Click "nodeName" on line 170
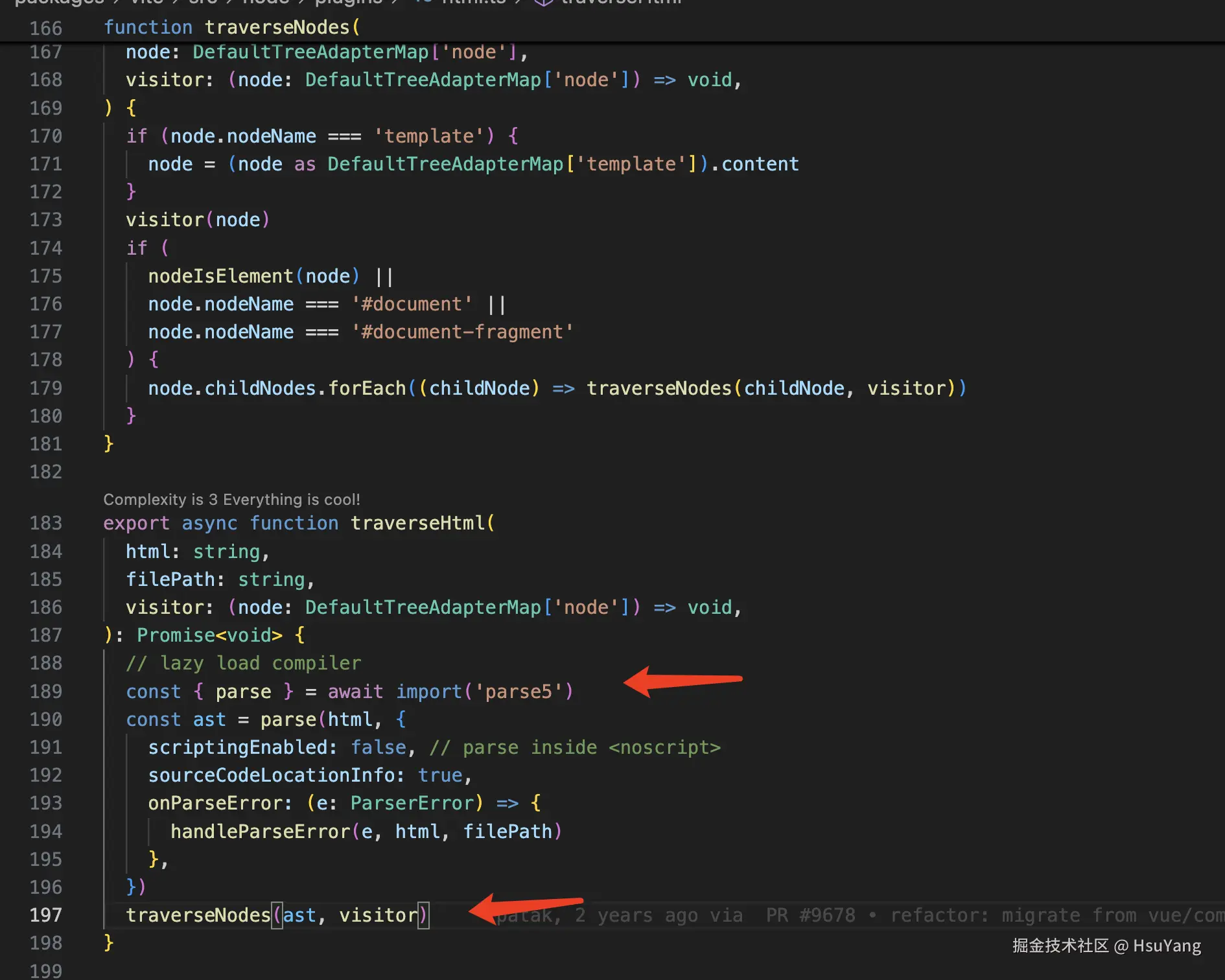Image resolution: width=1225 pixels, height=980 pixels. (272, 136)
